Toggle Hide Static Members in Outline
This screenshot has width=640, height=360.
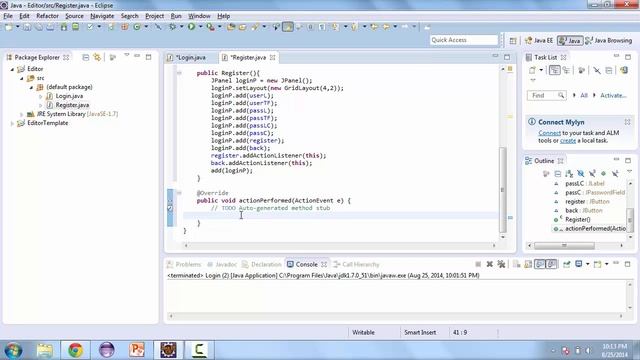pyautogui.click(x=592, y=174)
